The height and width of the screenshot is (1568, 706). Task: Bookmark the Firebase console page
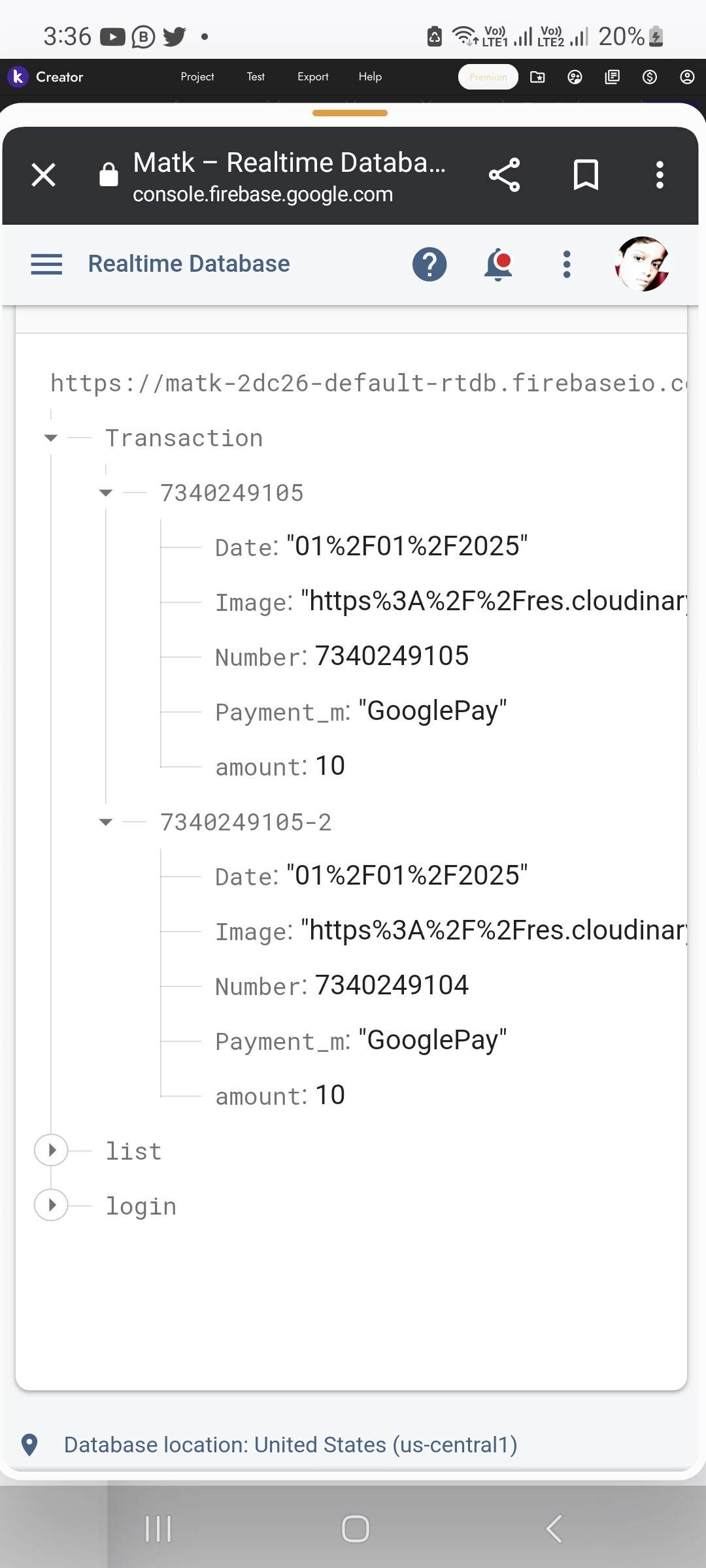point(586,175)
